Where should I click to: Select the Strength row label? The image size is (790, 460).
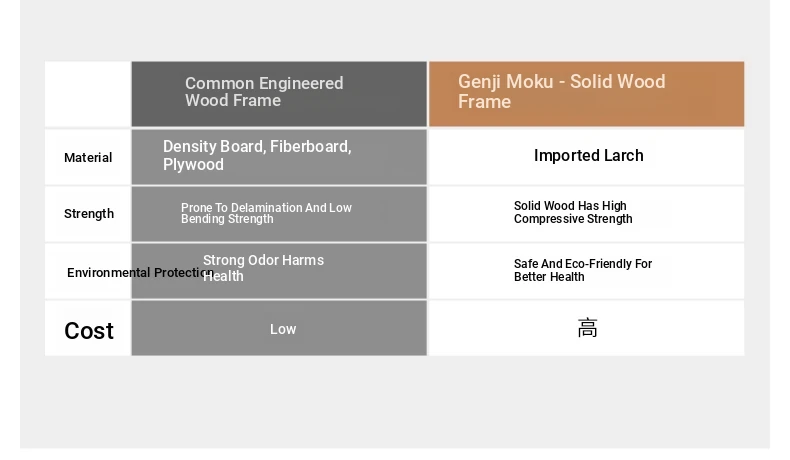pos(89,214)
